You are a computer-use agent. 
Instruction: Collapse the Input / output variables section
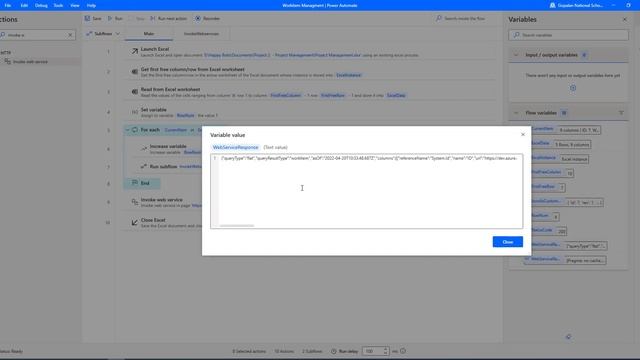516,55
